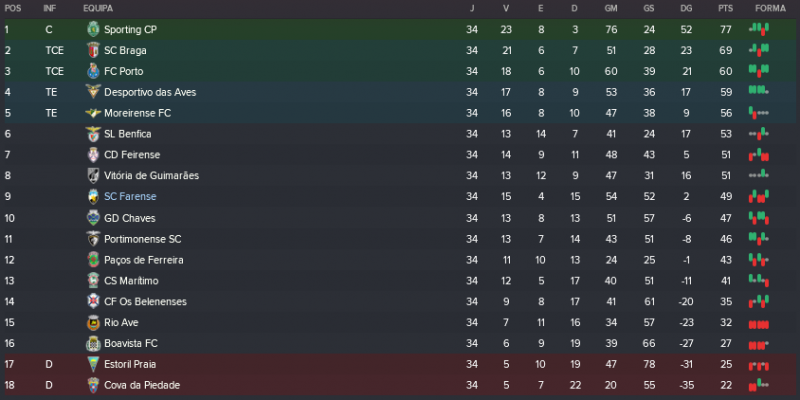
Task: Sort standings by POS column header
Action: pyautogui.click(x=13, y=8)
